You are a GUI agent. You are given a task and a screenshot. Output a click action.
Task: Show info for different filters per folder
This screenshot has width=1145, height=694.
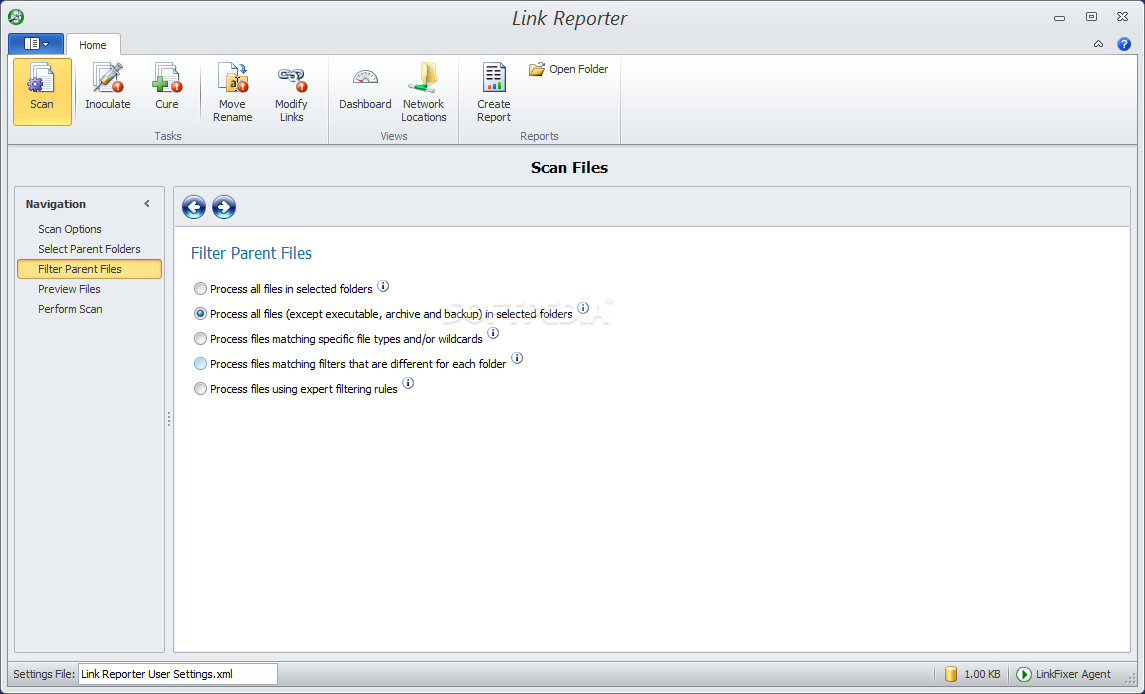coord(517,358)
